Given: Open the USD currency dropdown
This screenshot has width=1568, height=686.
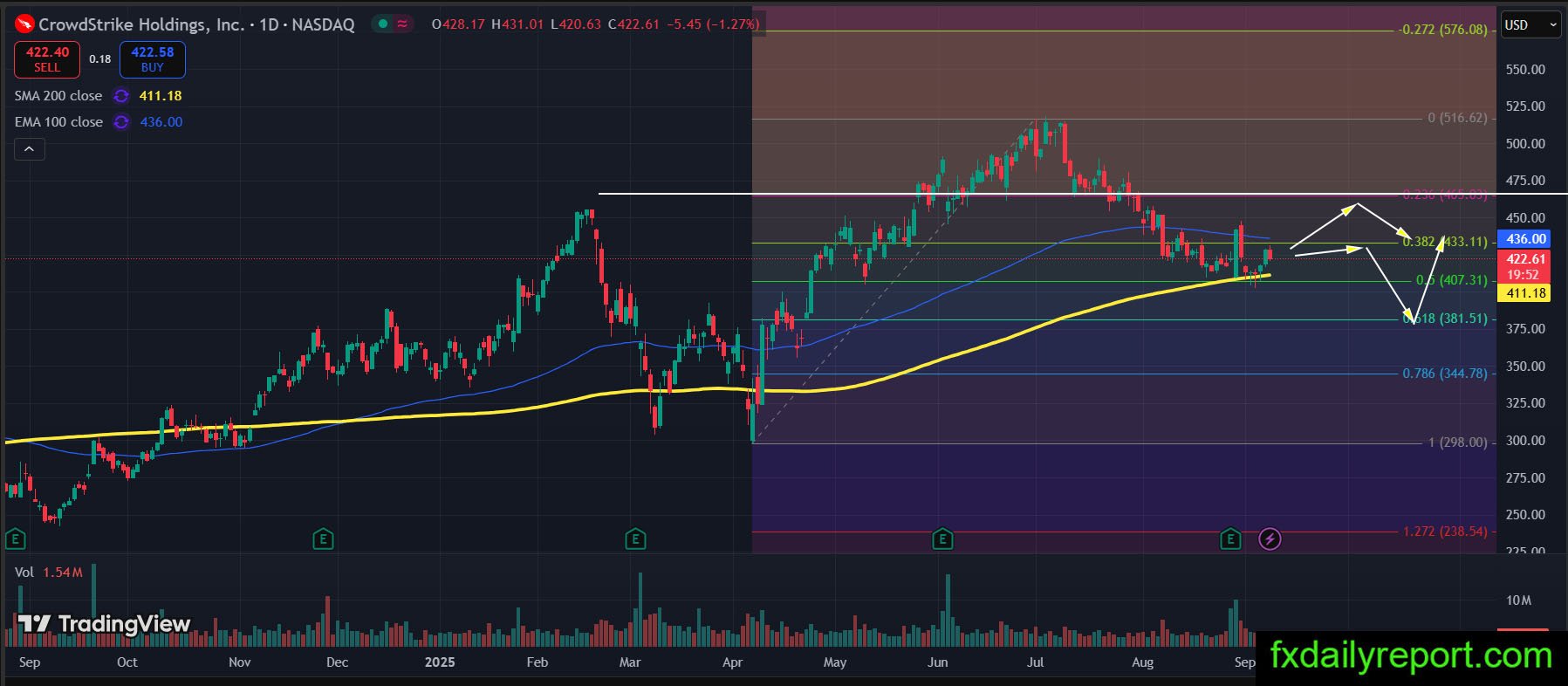Looking at the screenshot, I should pyautogui.click(x=1530, y=25).
